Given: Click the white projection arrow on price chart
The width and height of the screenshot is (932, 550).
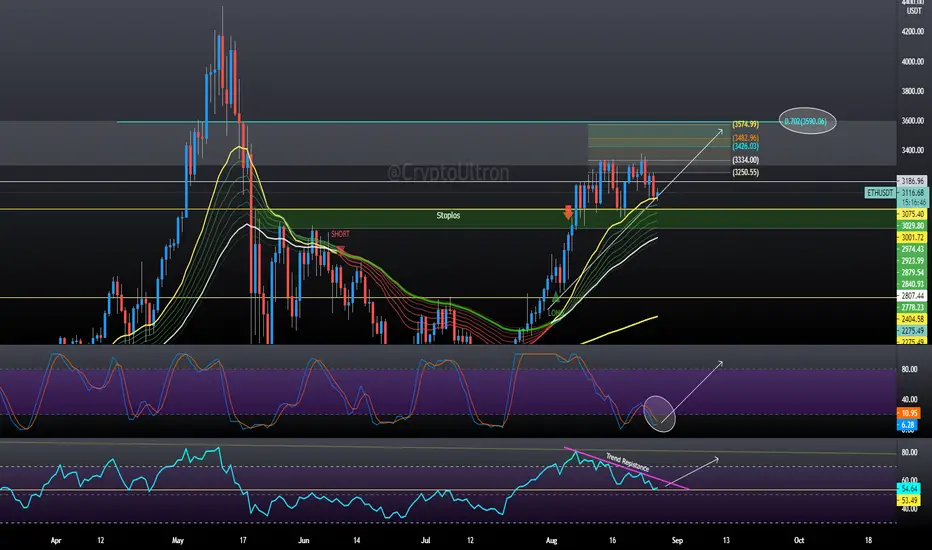Looking at the screenshot, I should point(688,164).
